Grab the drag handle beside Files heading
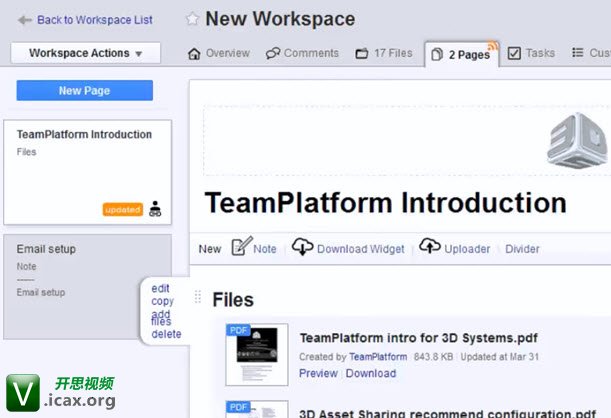This screenshot has height=418, width=611. click(x=198, y=296)
